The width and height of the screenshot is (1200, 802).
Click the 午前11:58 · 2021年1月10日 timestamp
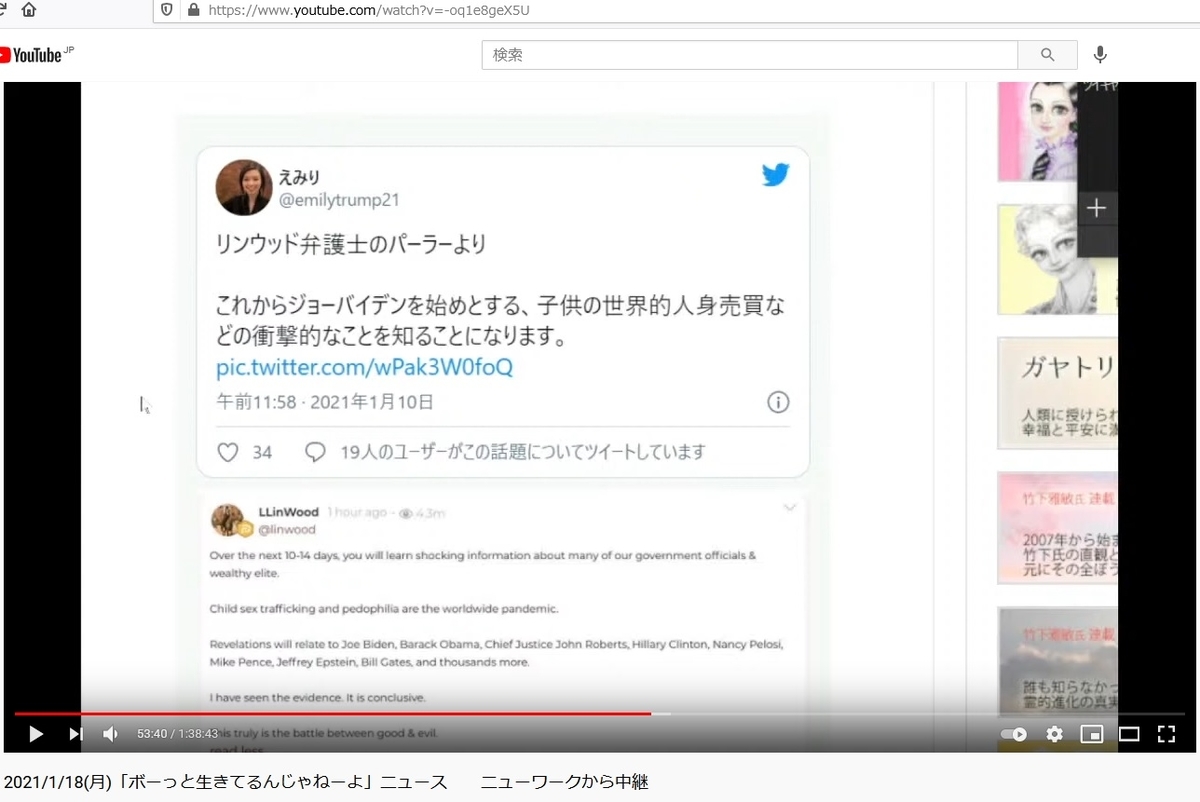coord(325,402)
